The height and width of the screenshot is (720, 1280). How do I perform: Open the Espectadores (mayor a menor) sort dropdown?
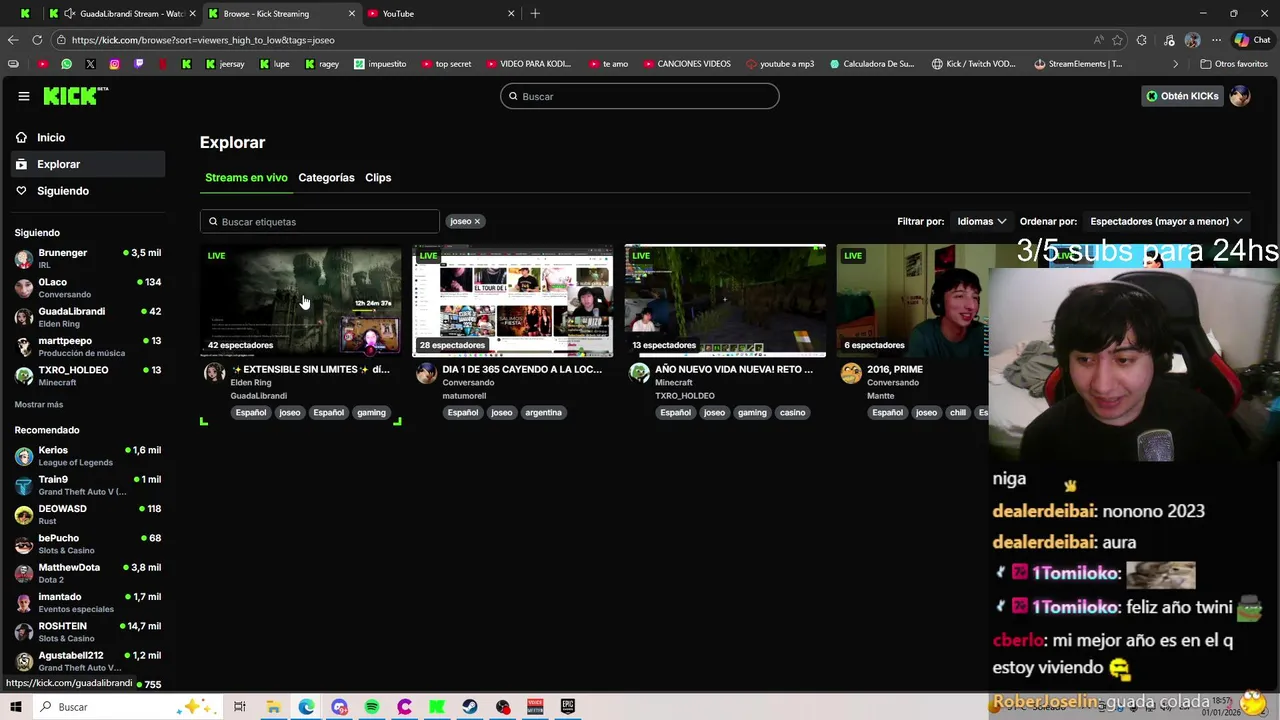pyautogui.click(x=1166, y=222)
